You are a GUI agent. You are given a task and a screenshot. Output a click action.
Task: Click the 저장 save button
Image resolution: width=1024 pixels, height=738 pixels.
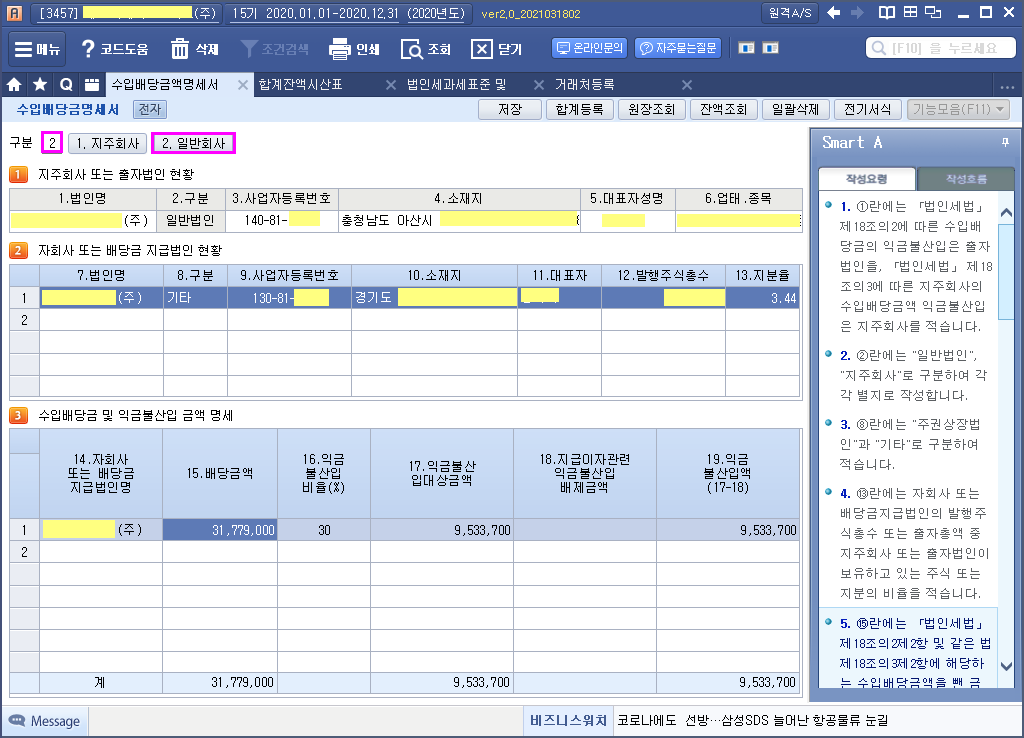510,109
